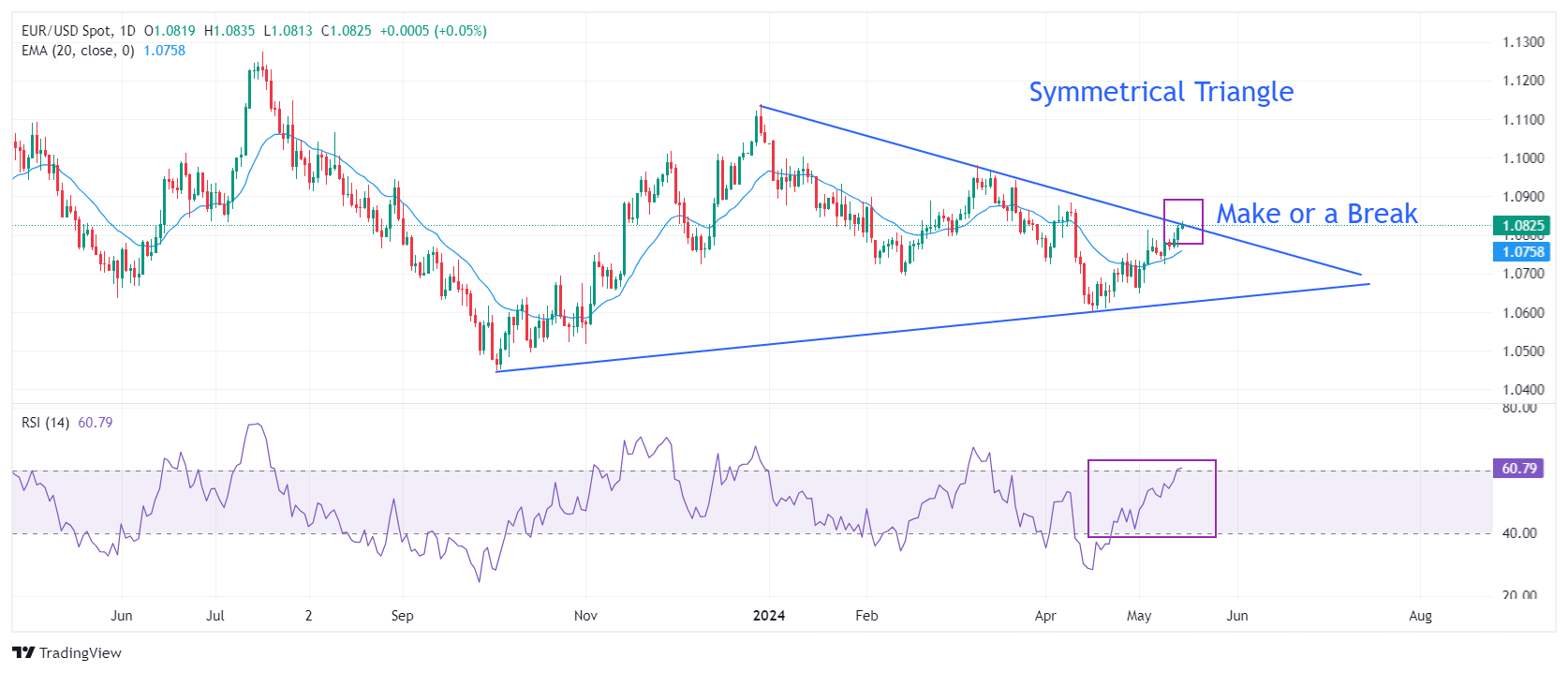Select the blue 1.0758 EMA price tag

tap(1521, 251)
